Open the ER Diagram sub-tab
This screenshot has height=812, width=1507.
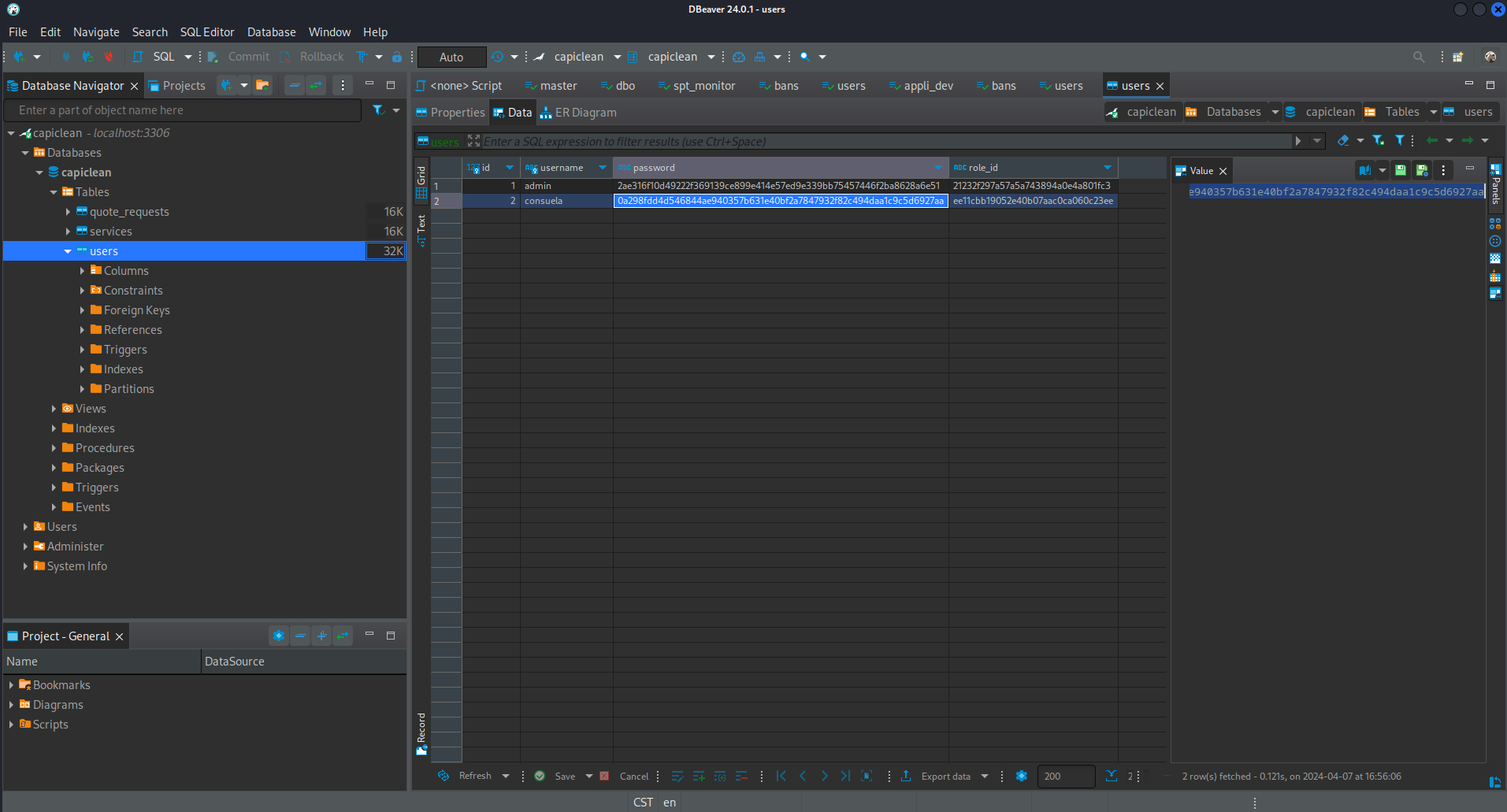coord(578,113)
